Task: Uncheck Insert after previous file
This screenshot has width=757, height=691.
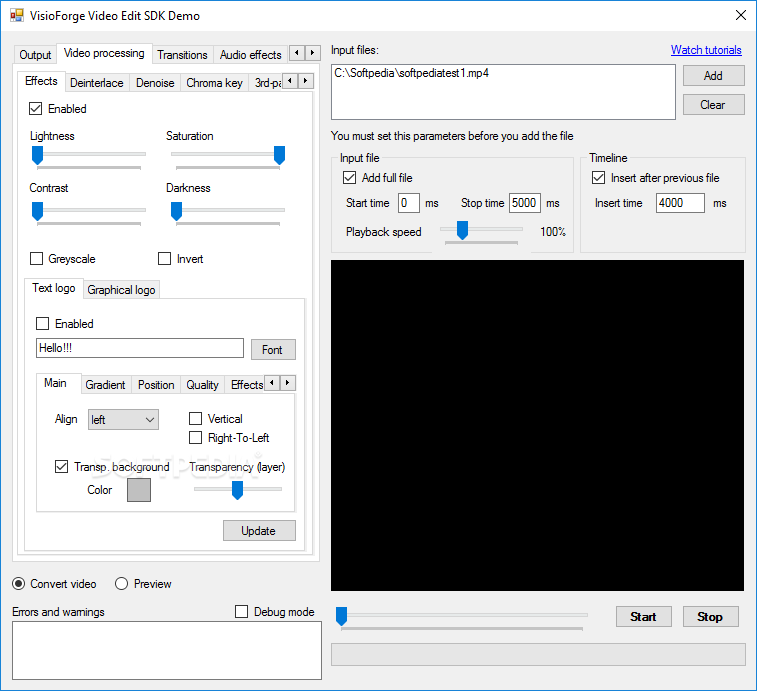Action: (599, 178)
